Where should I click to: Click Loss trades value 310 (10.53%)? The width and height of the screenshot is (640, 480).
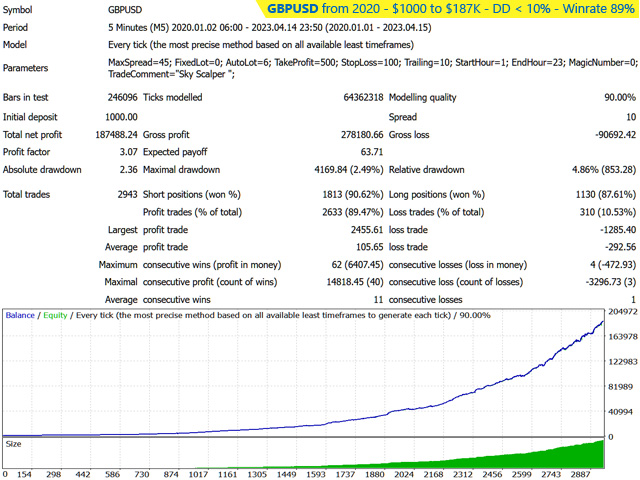[x=608, y=212]
